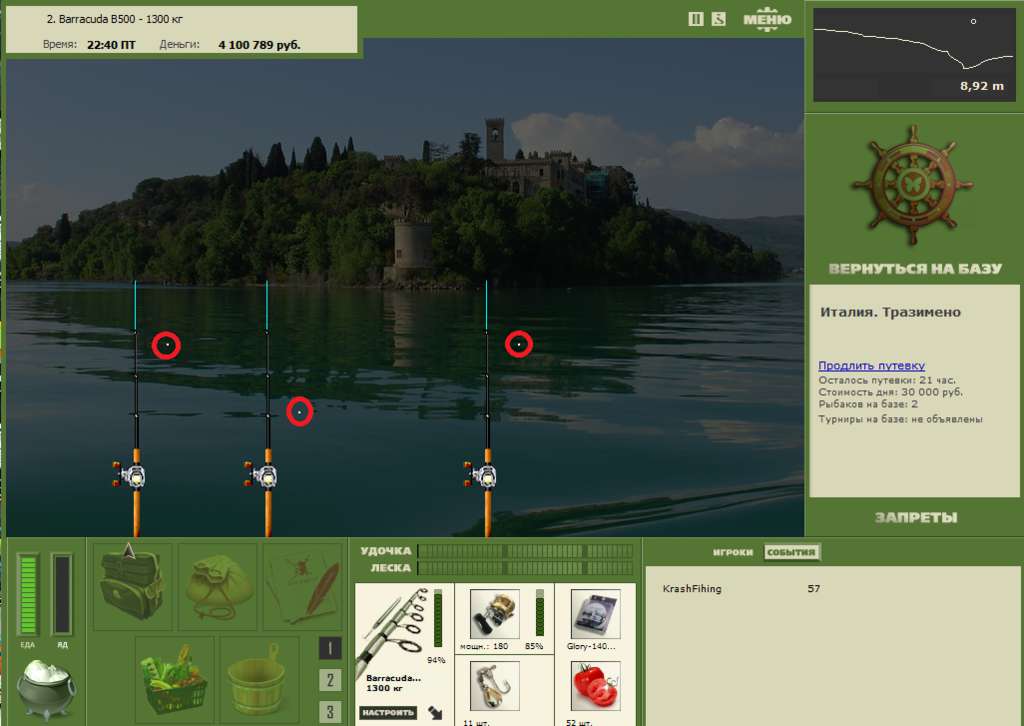Click the arrow icon beside НАСТРОИТЬ
This screenshot has width=1024, height=726.
[x=436, y=712]
